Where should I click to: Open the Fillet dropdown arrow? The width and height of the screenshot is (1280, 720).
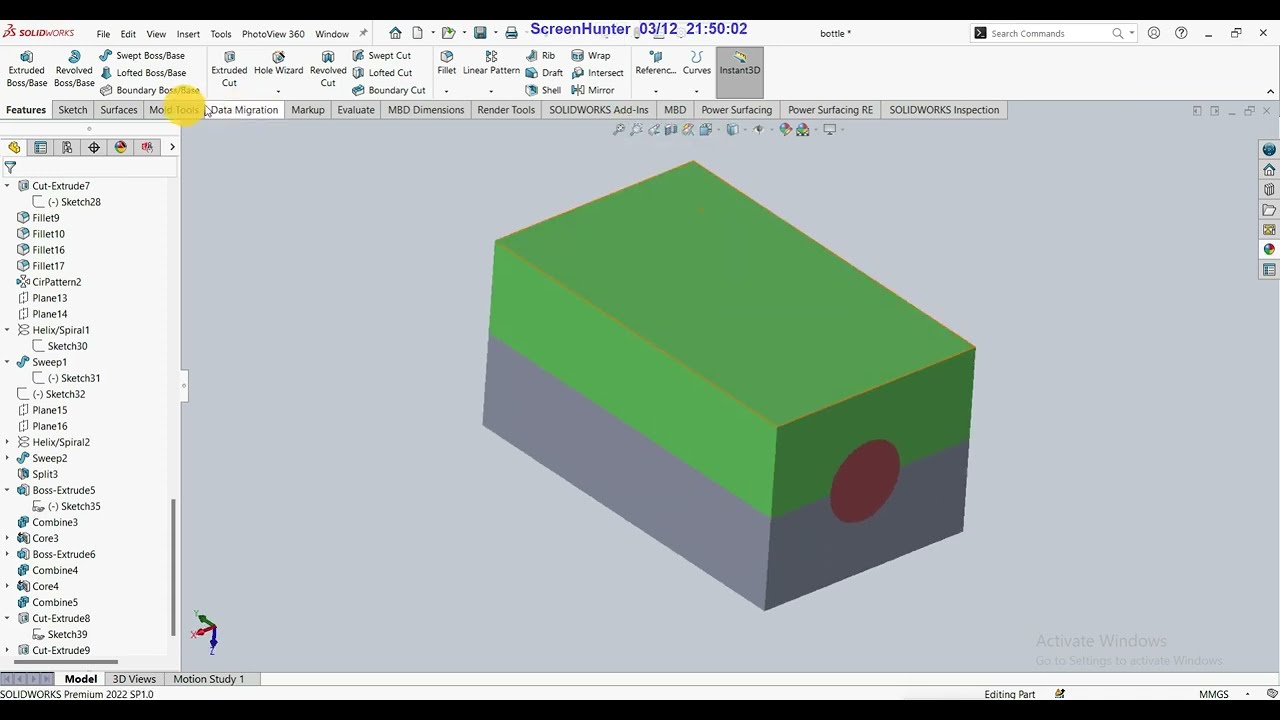(x=446, y=91)
